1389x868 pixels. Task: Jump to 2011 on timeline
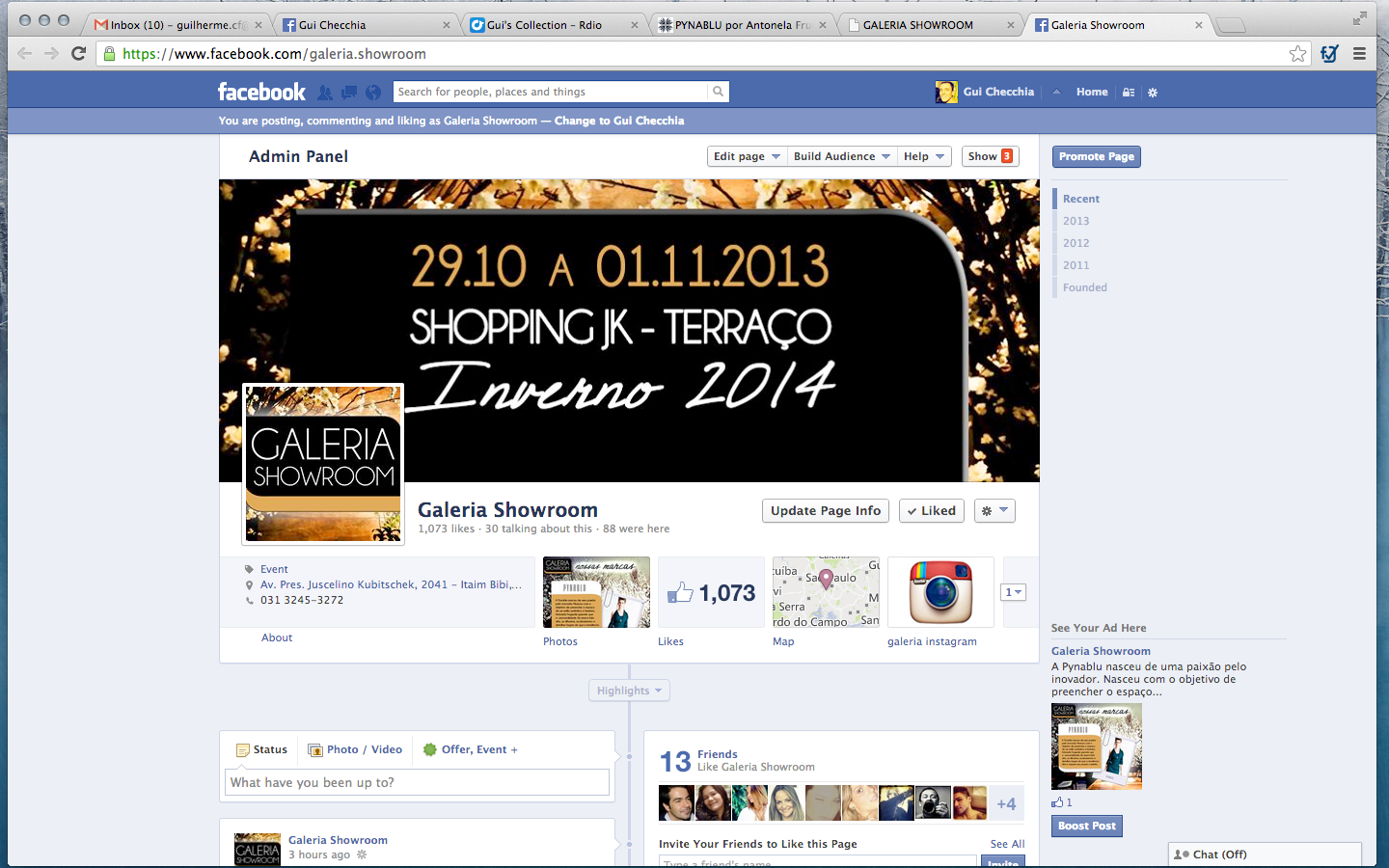tap(1076, 265)
